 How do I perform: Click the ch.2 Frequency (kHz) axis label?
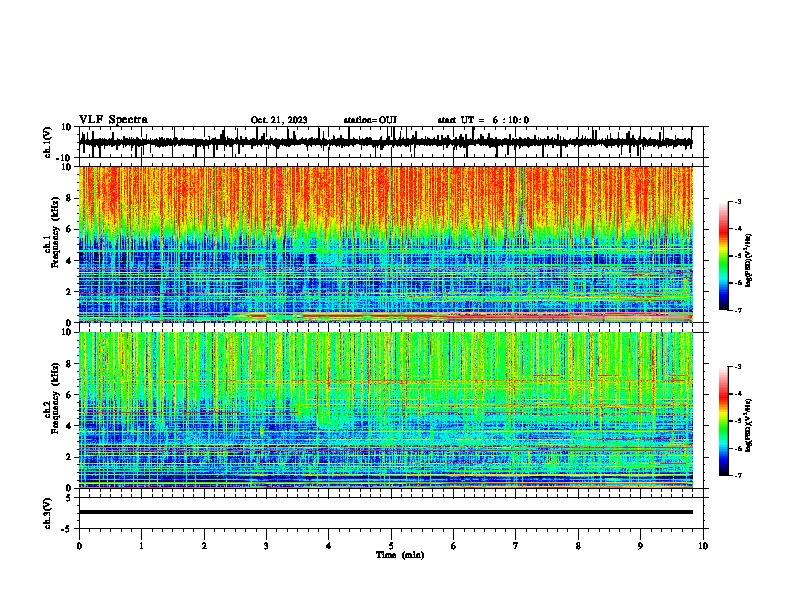click(55, 398)
